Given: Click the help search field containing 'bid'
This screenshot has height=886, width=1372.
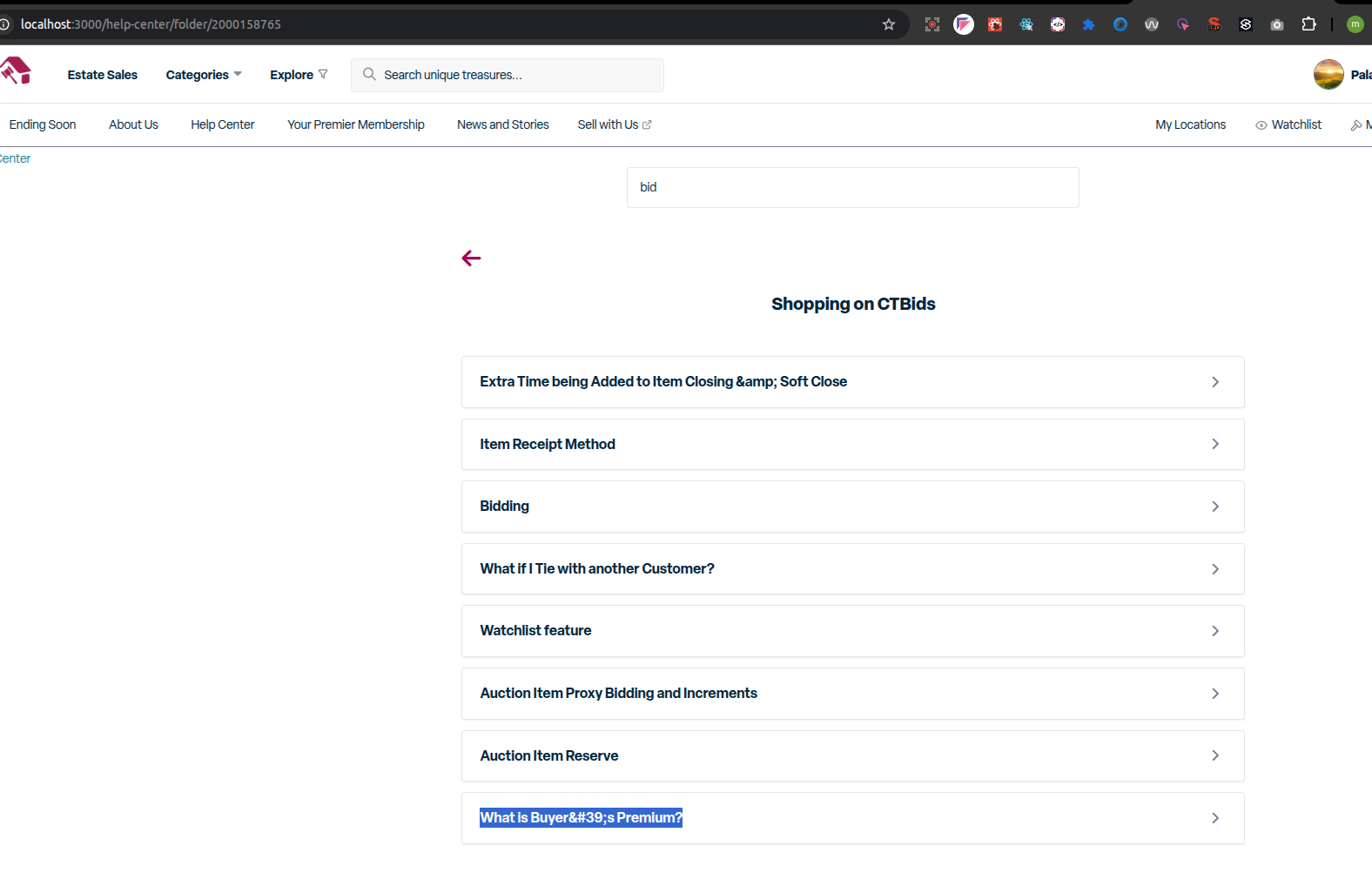Looking at the screenshot, I should pos(853,187).
